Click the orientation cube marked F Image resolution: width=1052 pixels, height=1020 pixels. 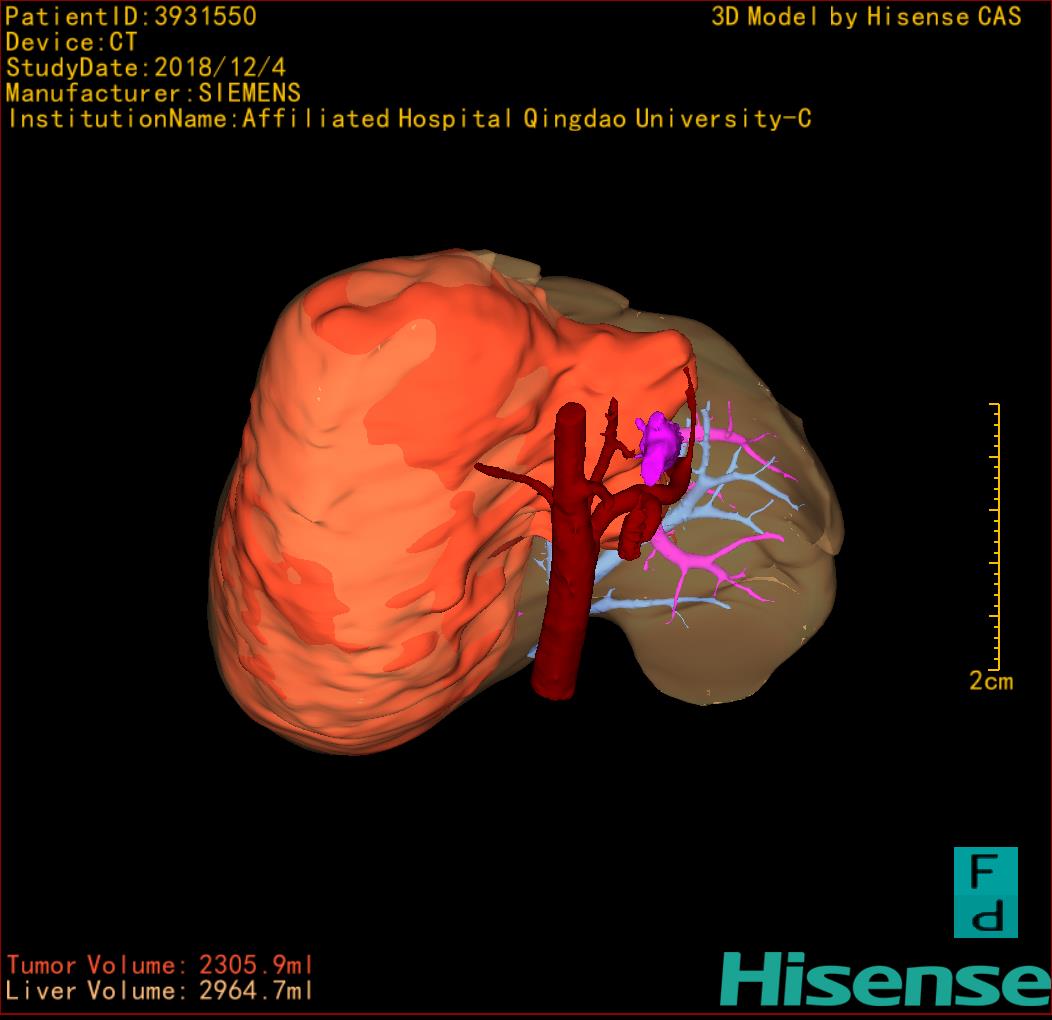(985, 892)
